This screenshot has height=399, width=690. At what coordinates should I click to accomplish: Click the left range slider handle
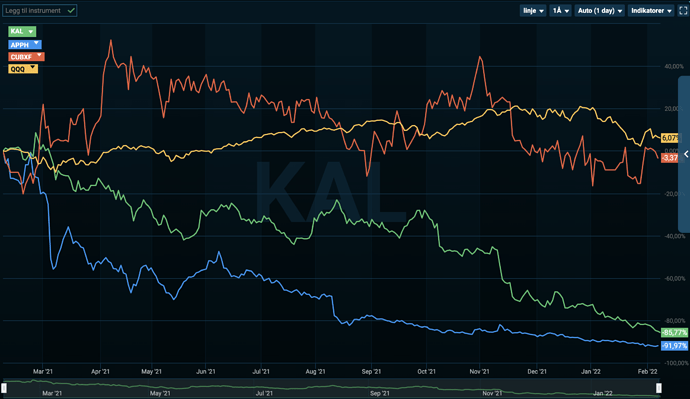(x=4, y=388)
